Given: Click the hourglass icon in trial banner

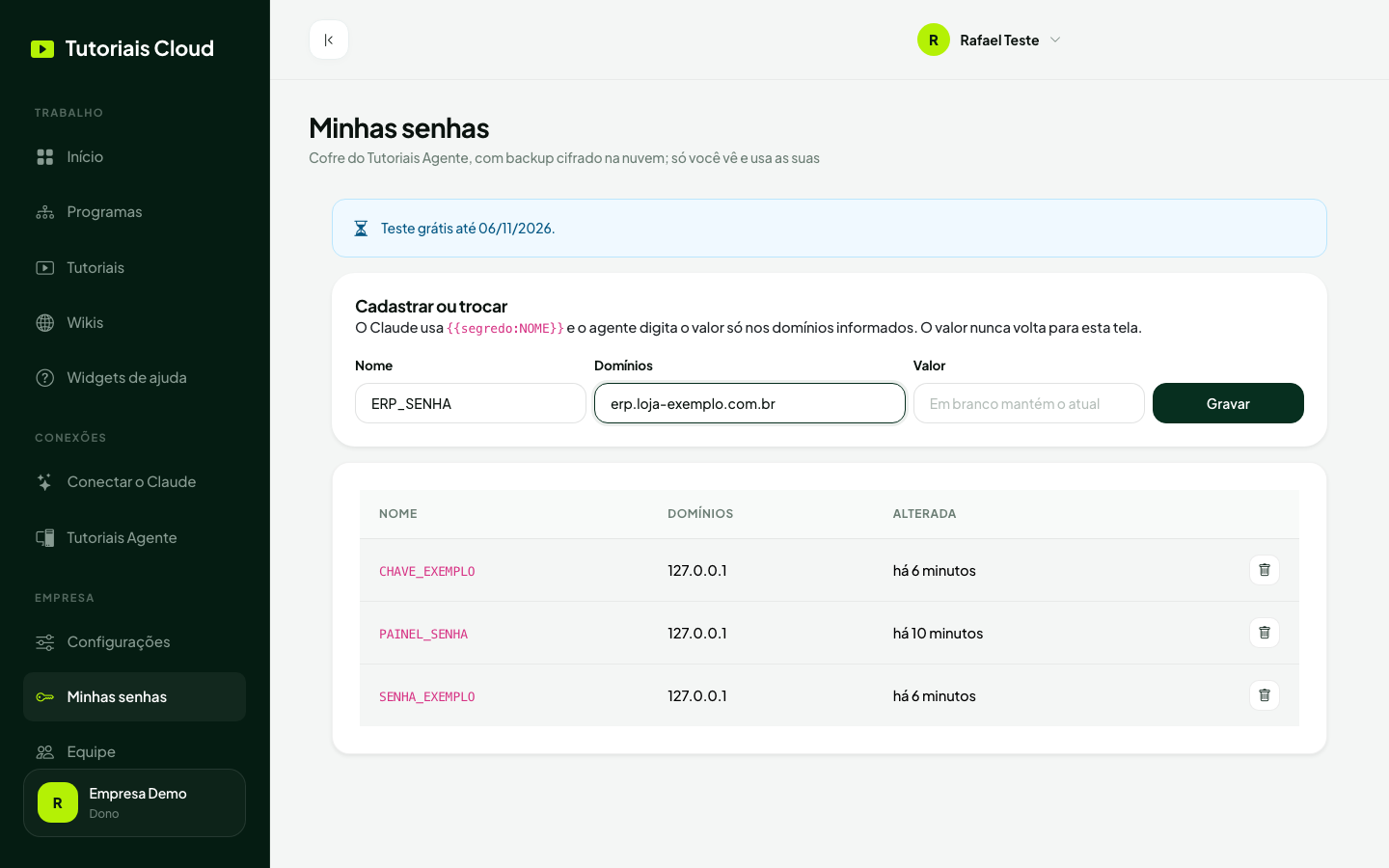Looking at the screenshot, I should [x=361, y=229].
